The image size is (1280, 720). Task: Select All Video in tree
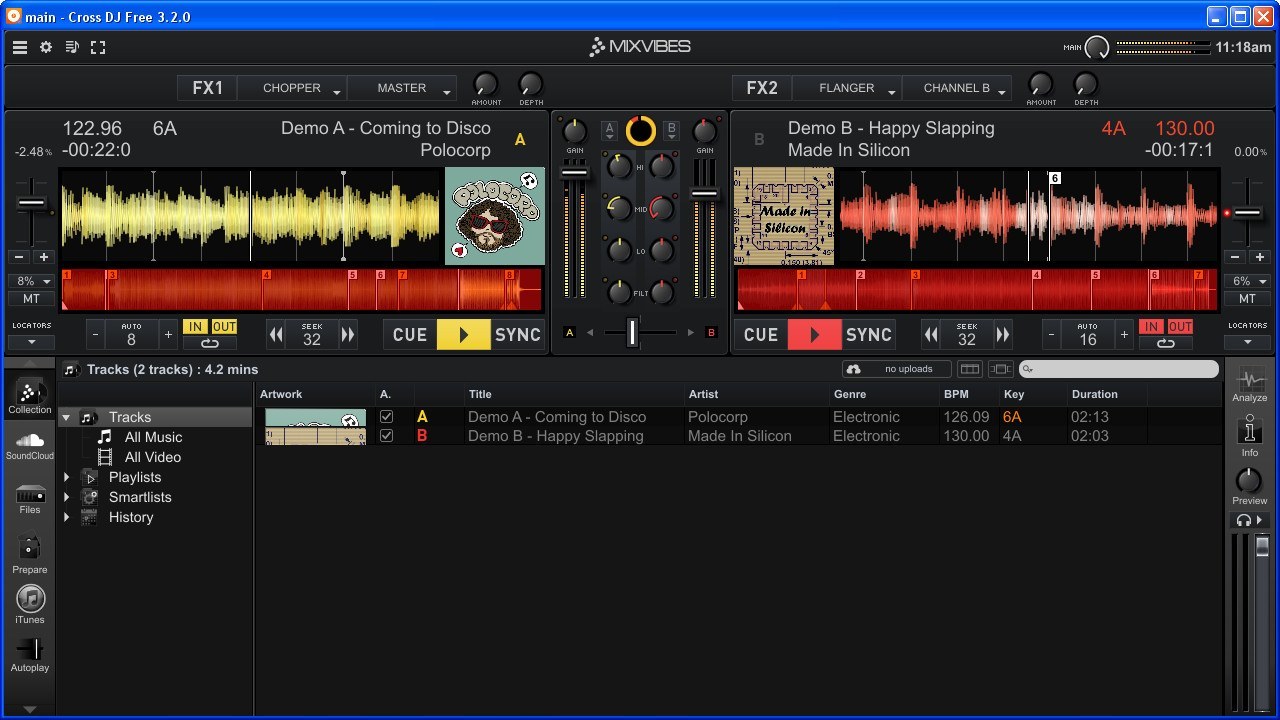(x=153, y=457)
